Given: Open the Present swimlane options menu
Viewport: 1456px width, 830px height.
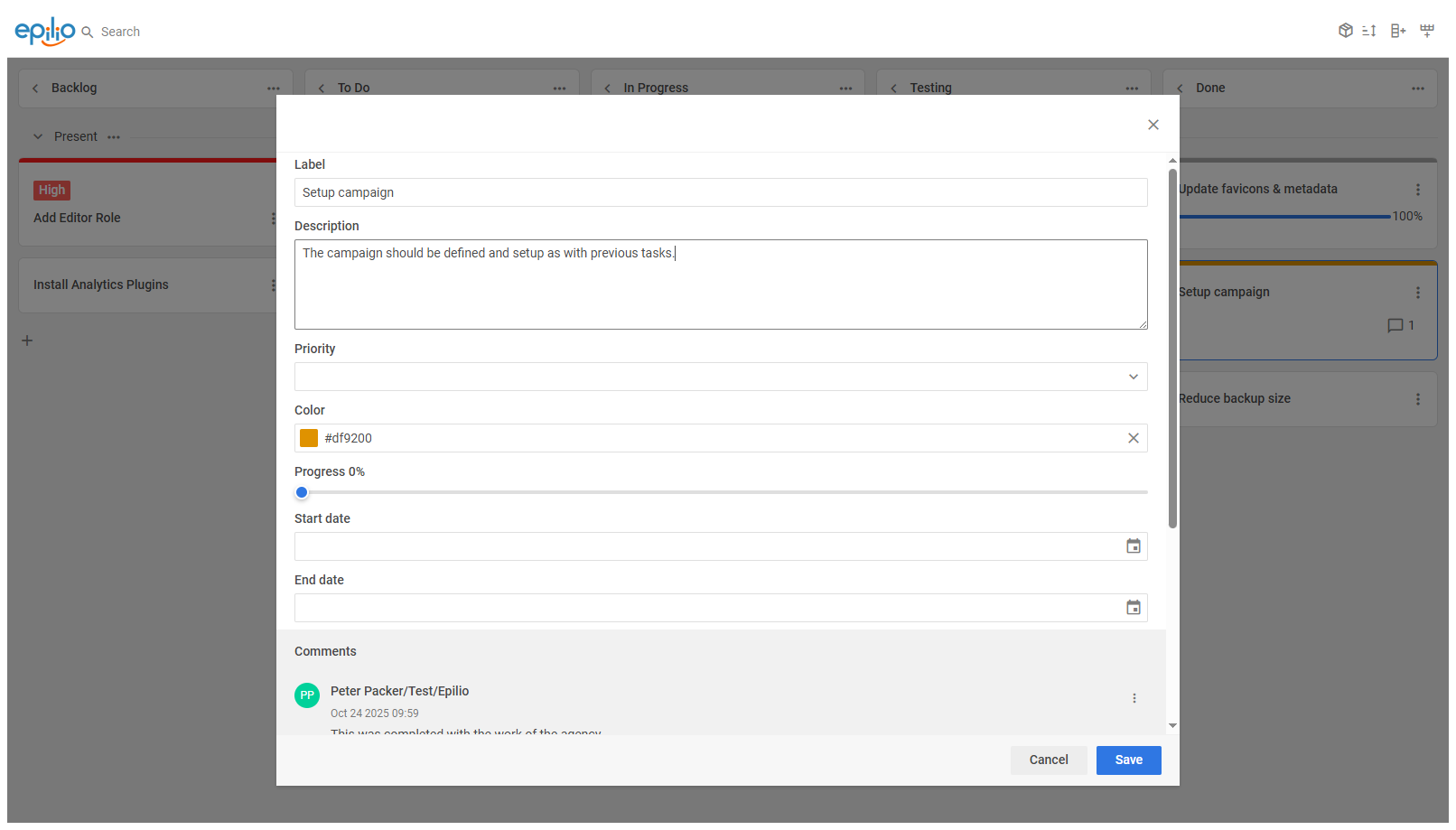Looking at the screenshot, I should tap(114, 137).
